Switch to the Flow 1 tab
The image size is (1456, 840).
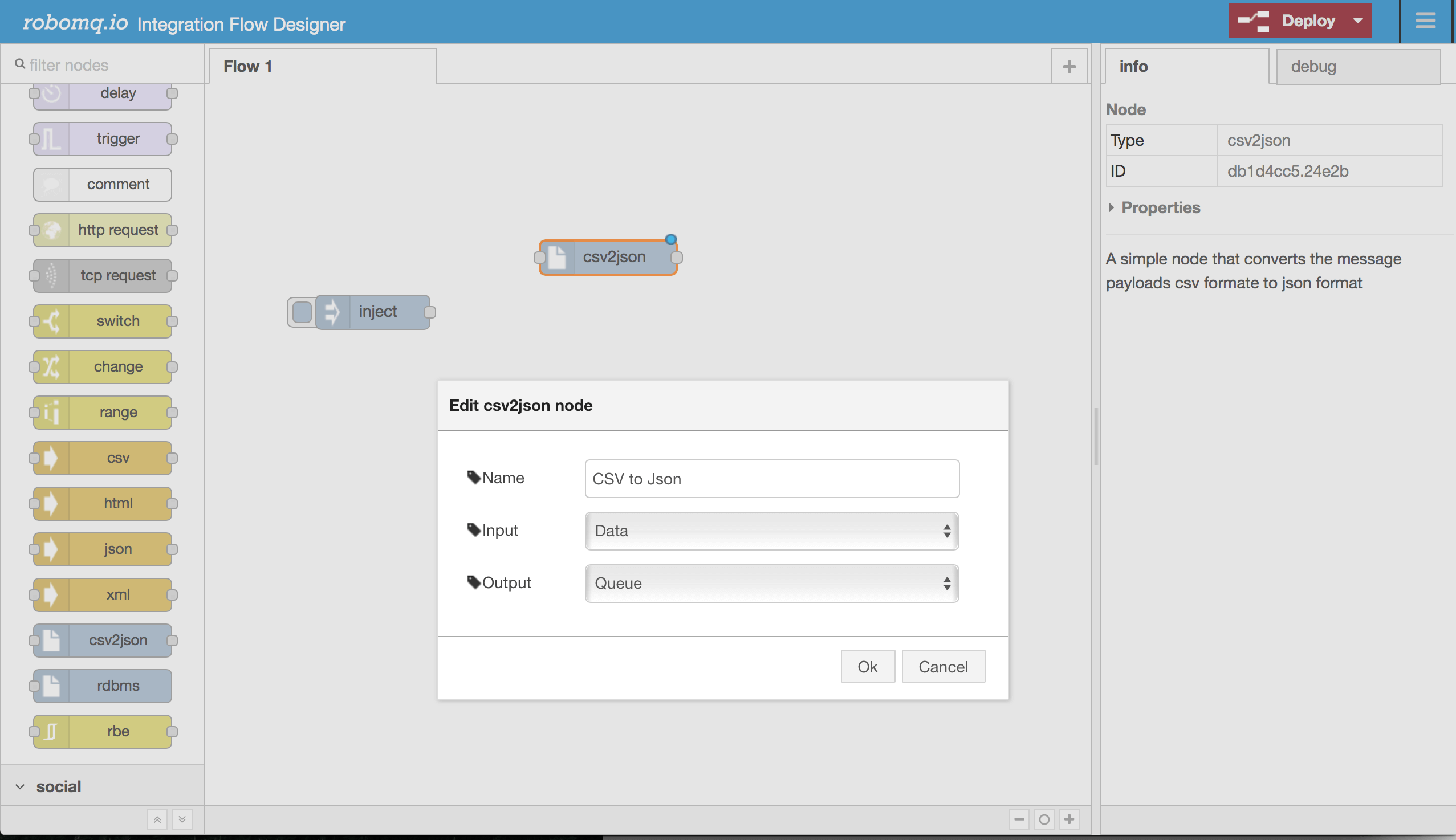pyautogui.click(x=323, y=66)
